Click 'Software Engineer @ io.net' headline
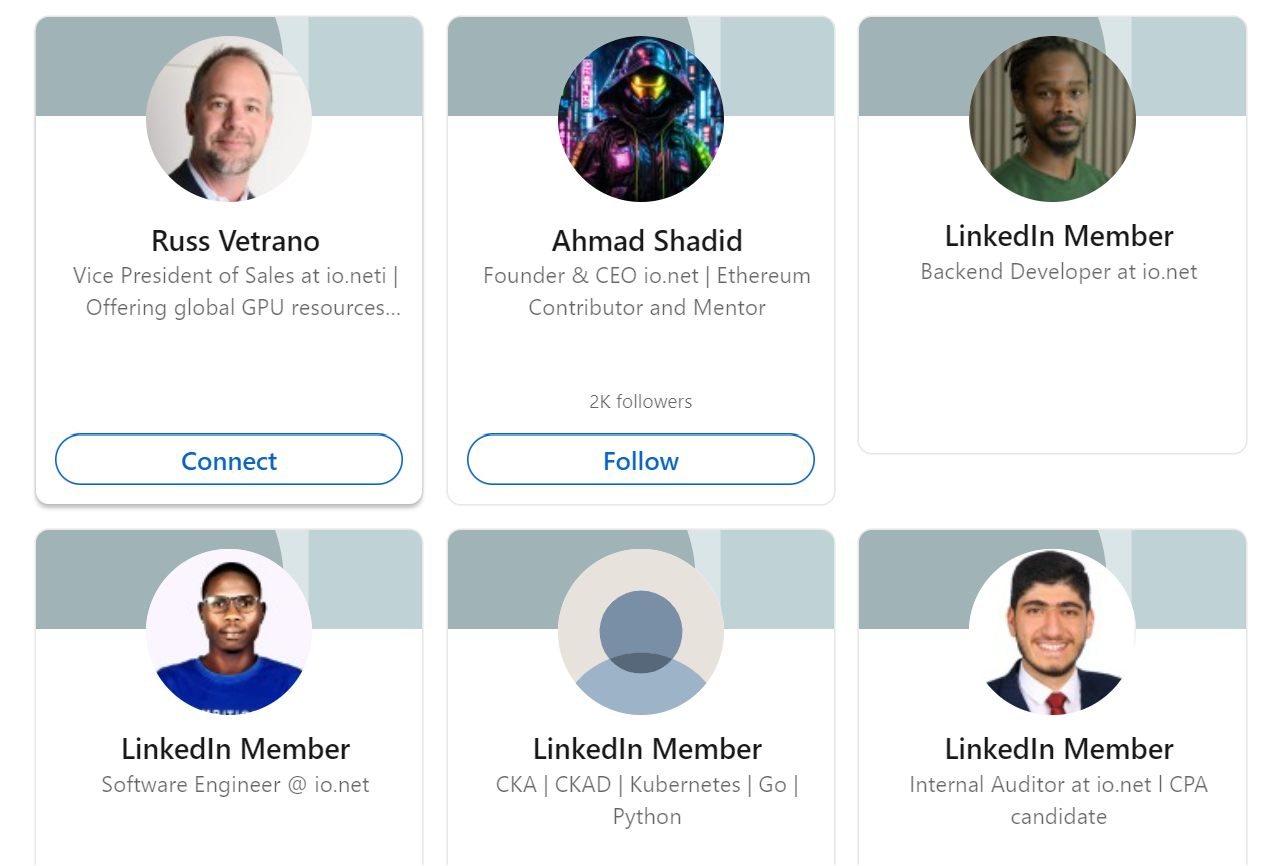The height and width of the screenshot is (866, 1276). pos(235,785)
